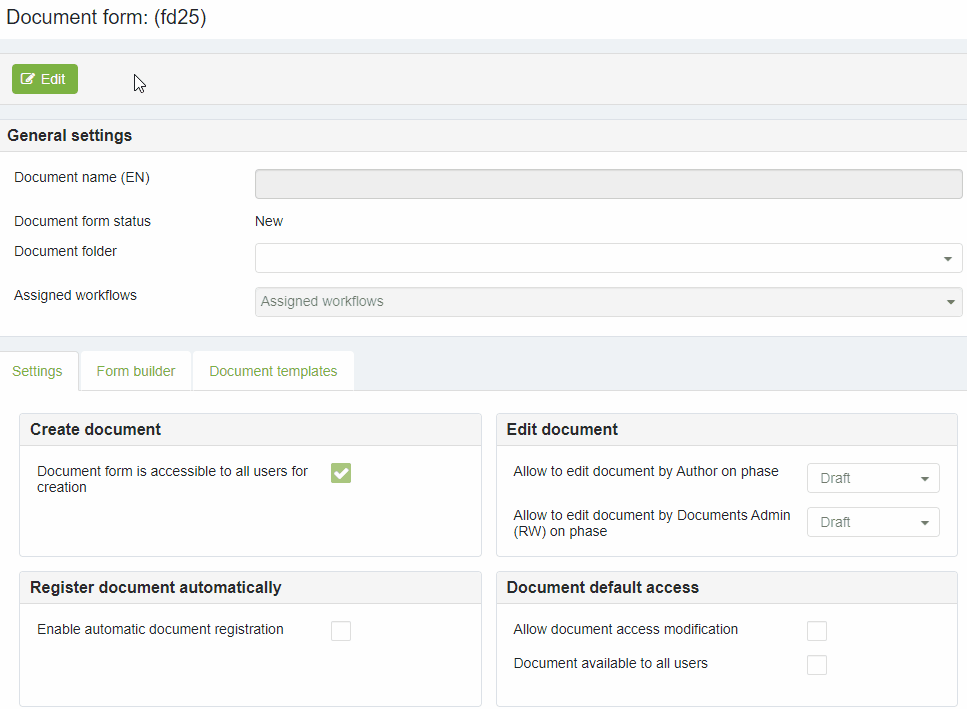Click the pencil icon on Edit button
The height and width of the screenshot is (709, 967).
pyautogui.click(x=28, y=79)
